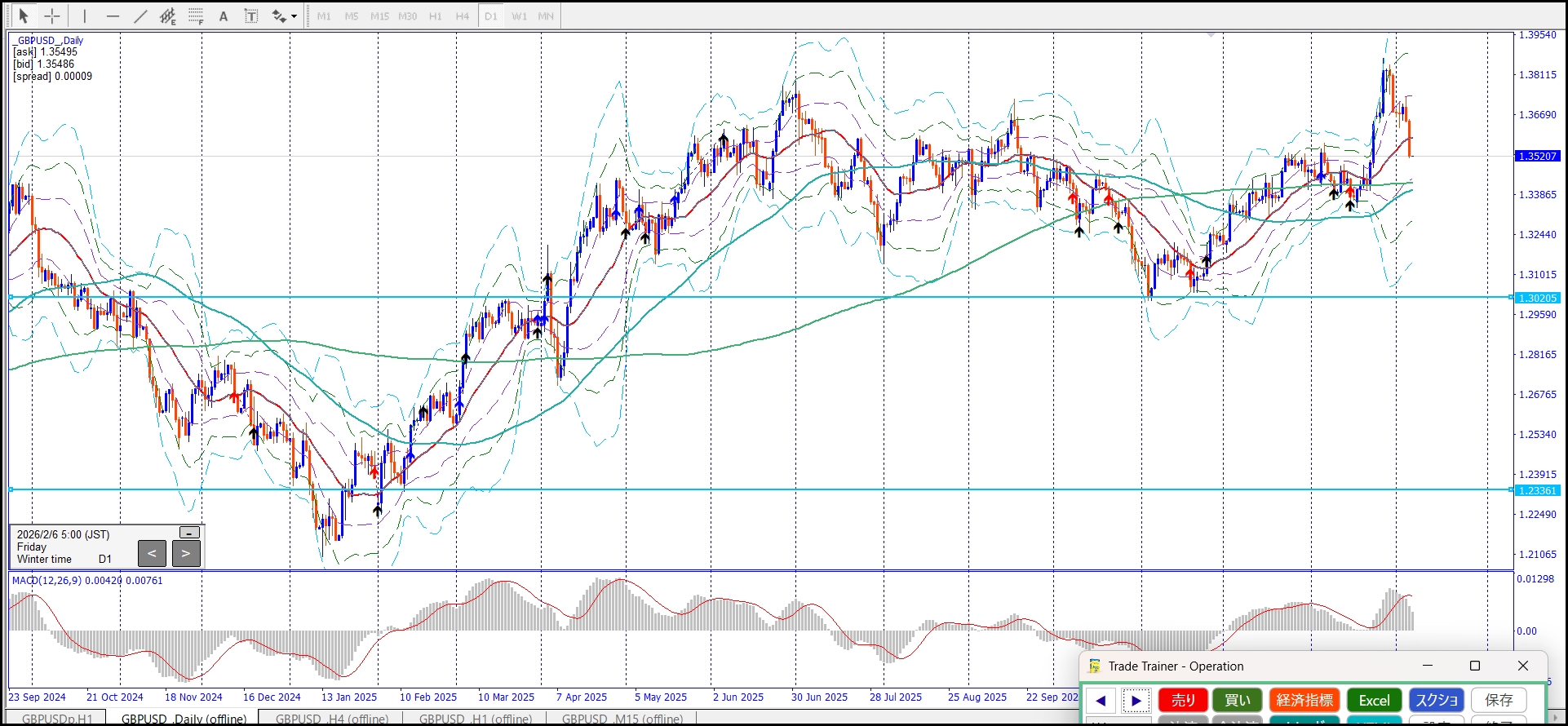Viewport: 1568px width, 726px height.
Task: Click the 1.30205 horizontal line price label
Action: click(1537, 299)
